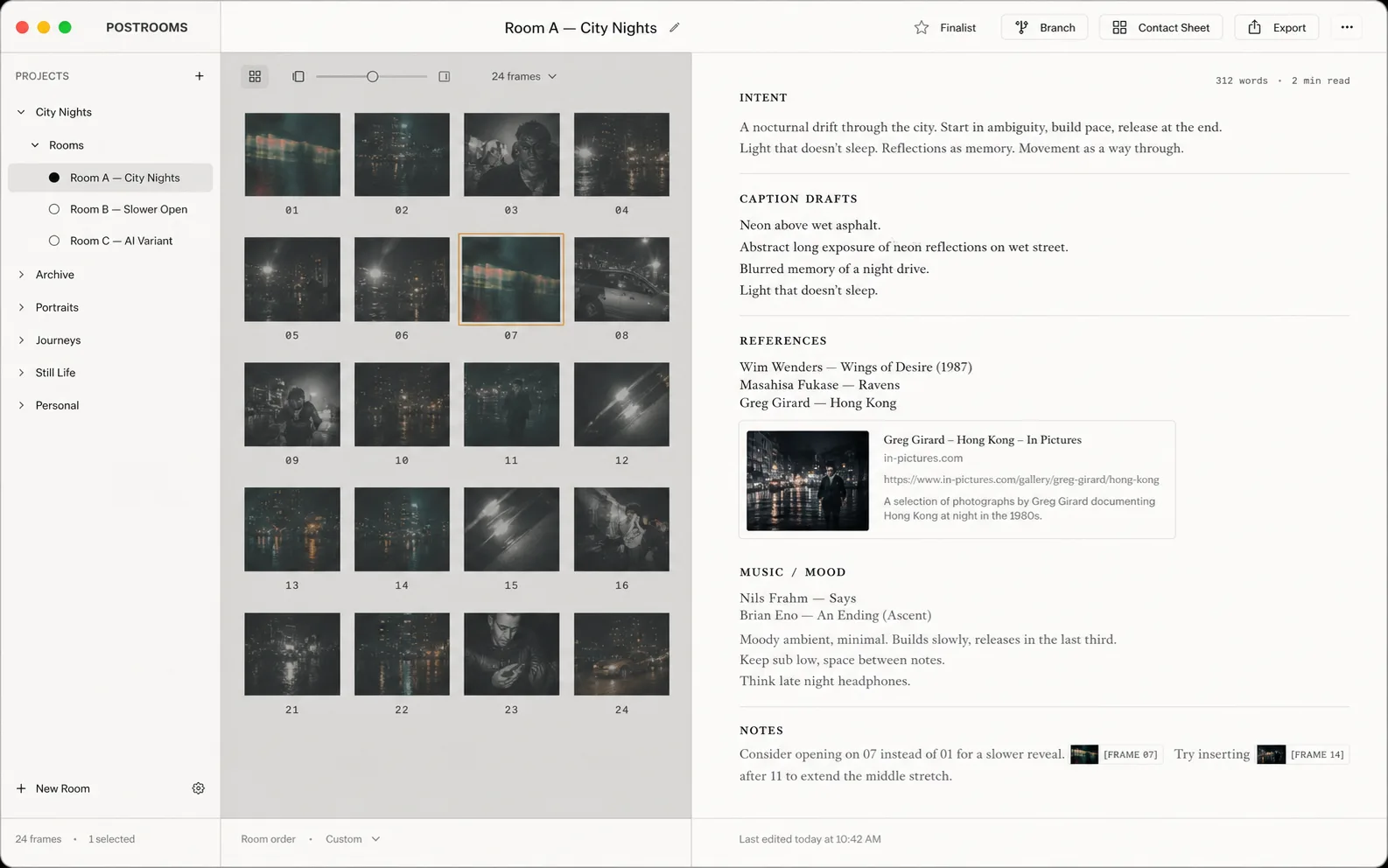The image size is (1388, 868).
Task: Expand the Still Life project
Action: [x=21, y=373]
